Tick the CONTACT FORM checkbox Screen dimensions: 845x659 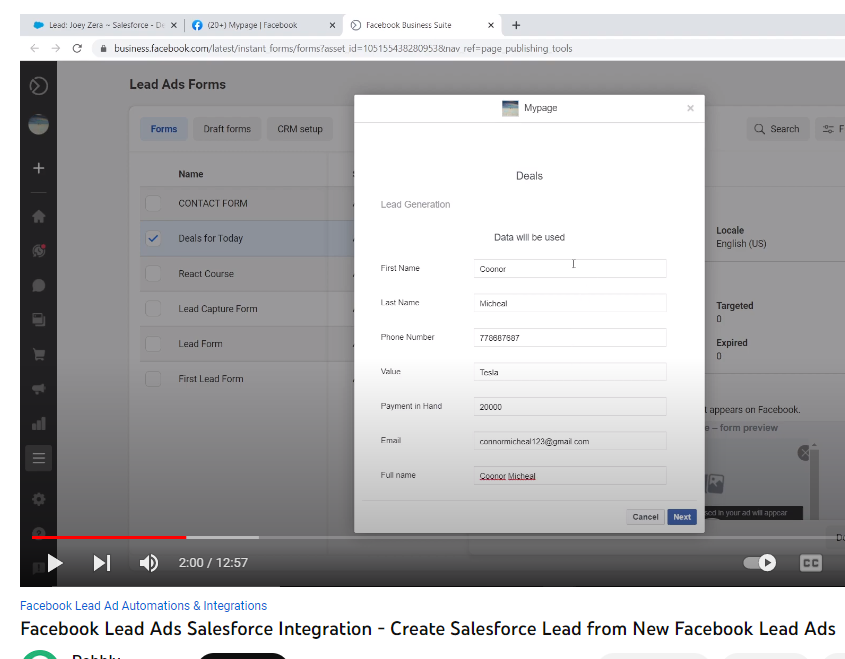point(153,203)
